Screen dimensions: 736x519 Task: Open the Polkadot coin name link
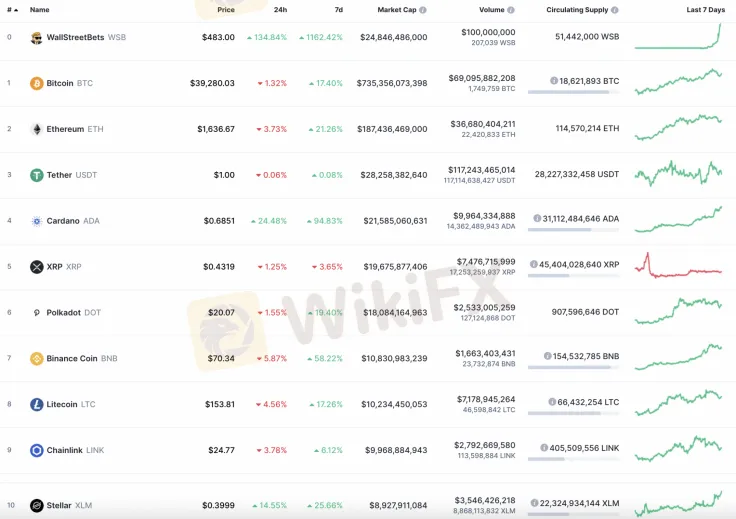click(x=63, y=312)
